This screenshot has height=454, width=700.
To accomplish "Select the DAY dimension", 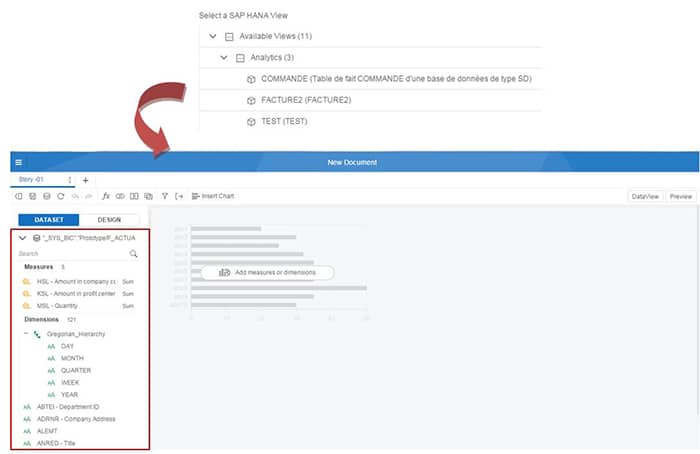I will point(67,346).
